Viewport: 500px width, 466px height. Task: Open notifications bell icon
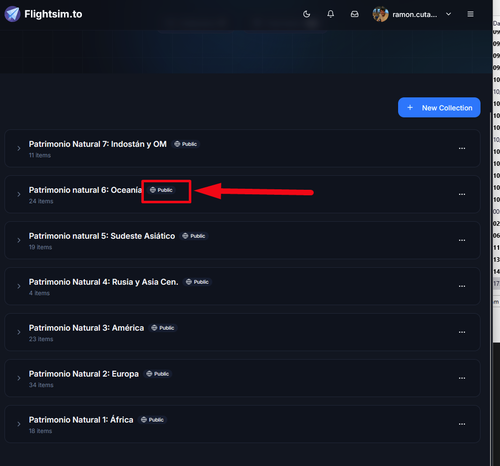[x=330, y=14]
